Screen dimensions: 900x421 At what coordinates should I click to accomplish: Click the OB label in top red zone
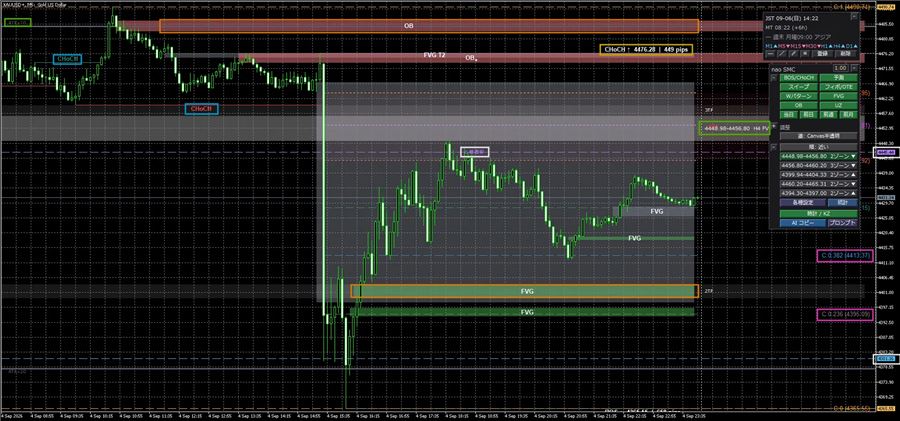click(x=409, y=26)
